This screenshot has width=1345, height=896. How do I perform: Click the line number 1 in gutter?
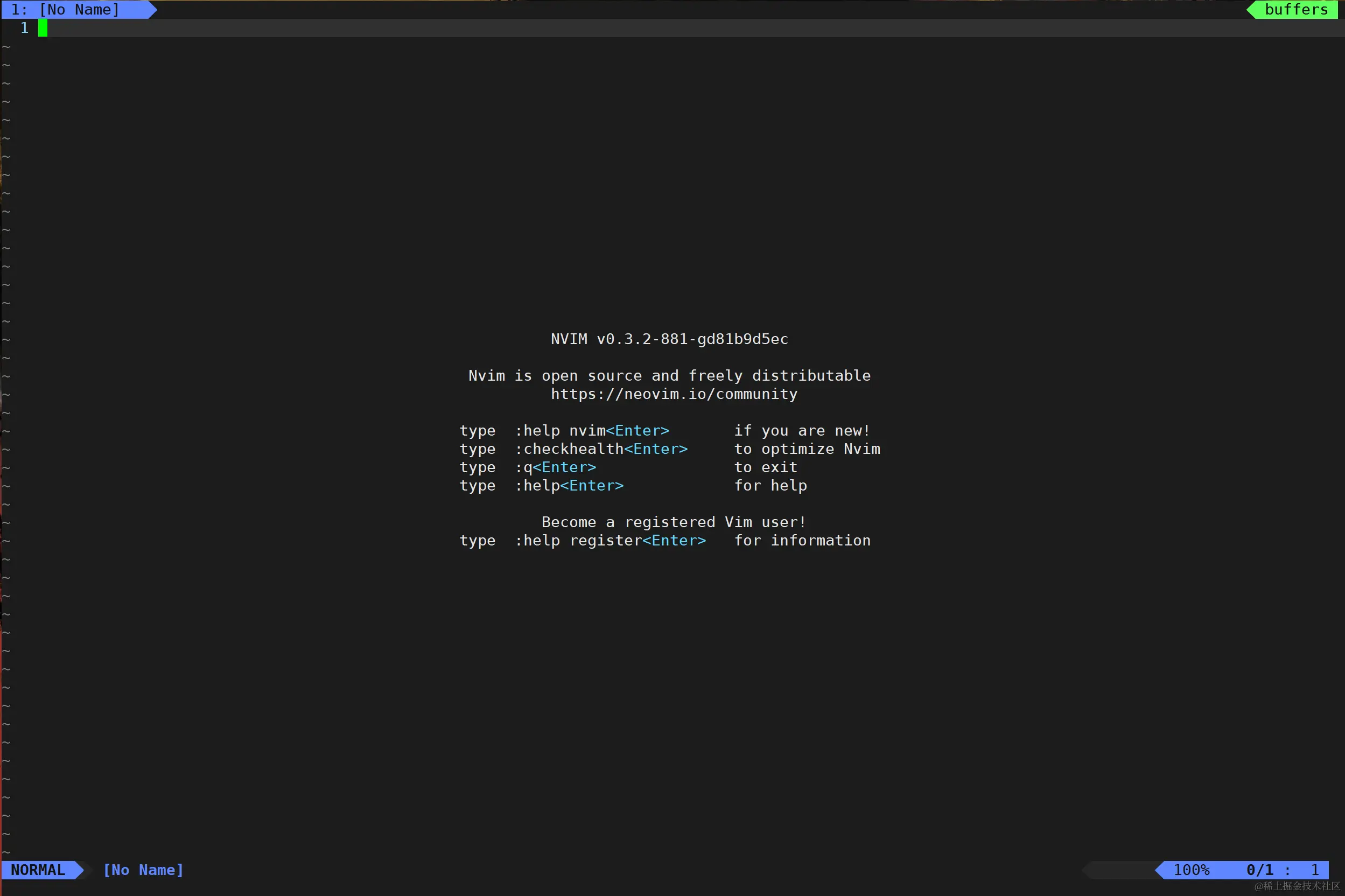25,28
